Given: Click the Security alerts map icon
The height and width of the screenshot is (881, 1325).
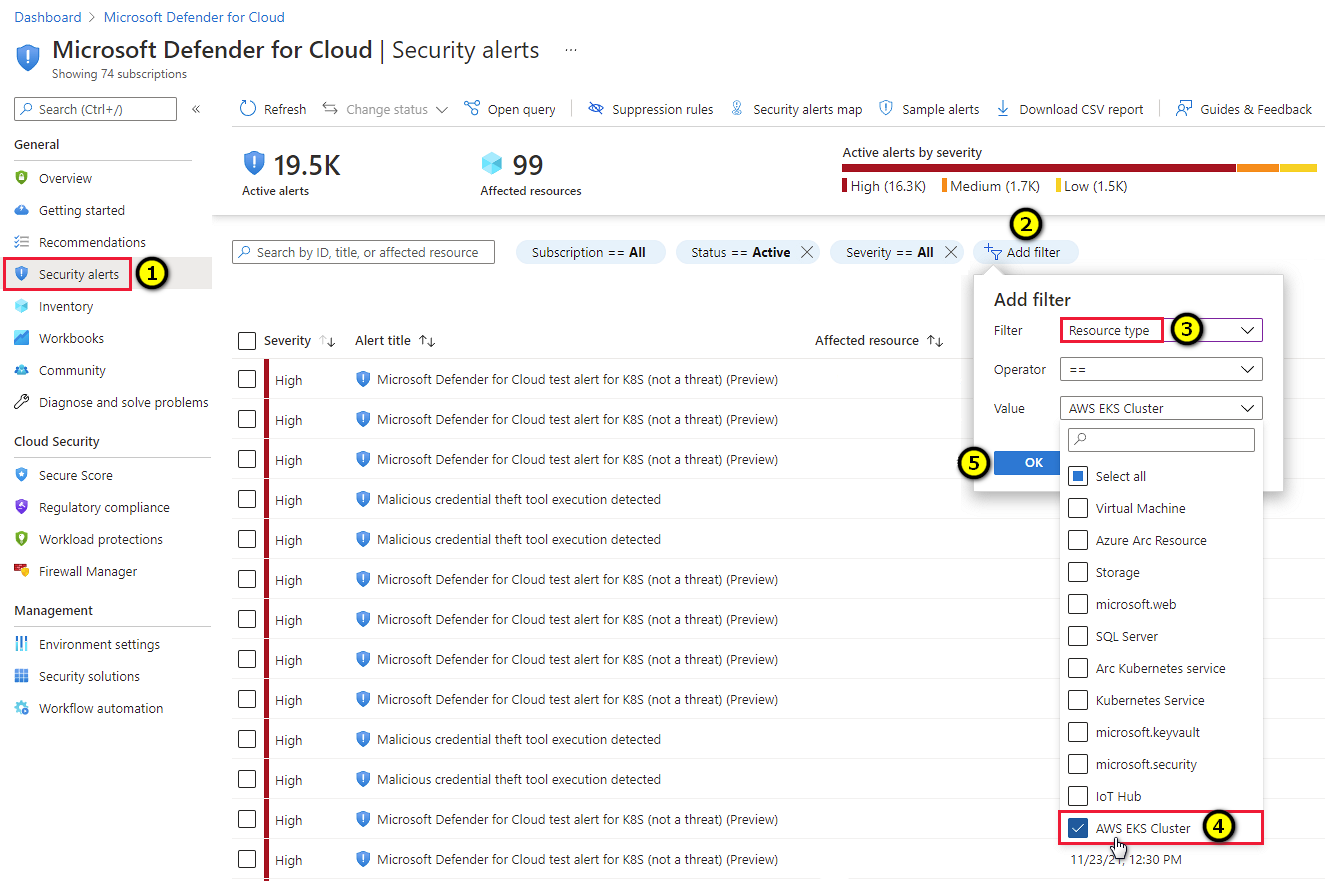Looking at the screenshot, I should pos(737,109).
